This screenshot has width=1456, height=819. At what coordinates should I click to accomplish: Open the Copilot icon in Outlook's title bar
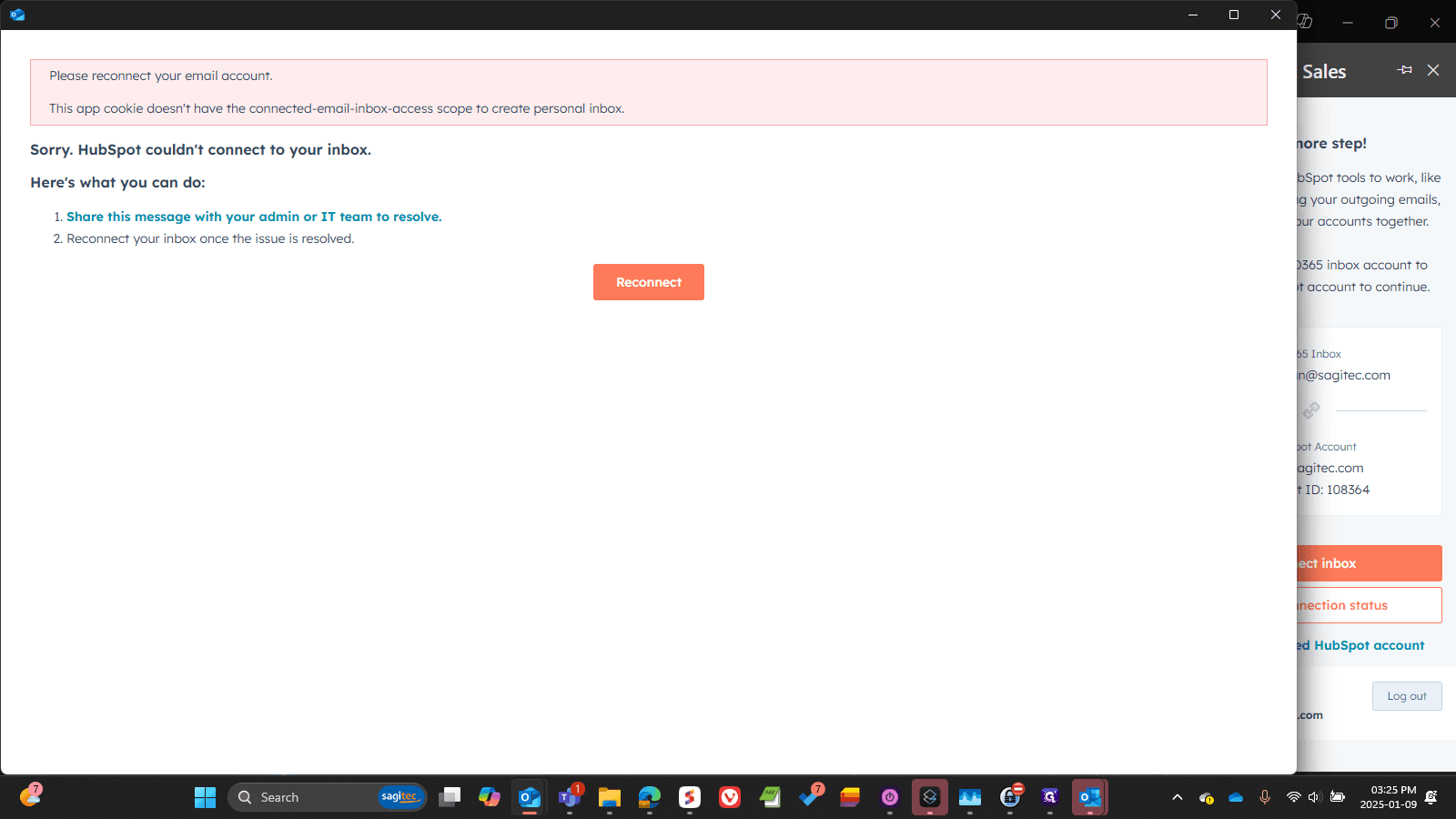1305,22
